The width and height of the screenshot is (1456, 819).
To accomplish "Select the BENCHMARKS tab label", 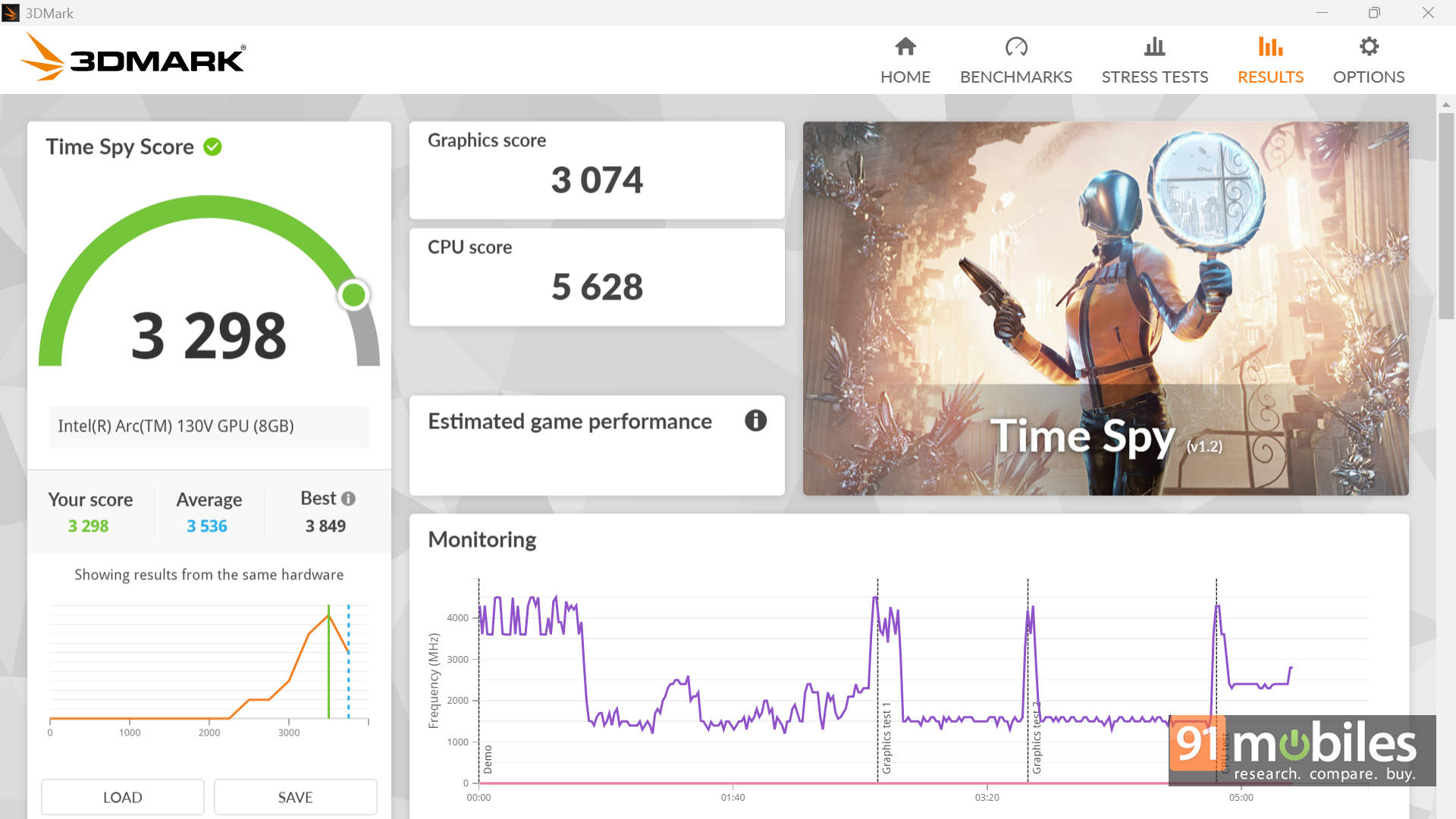I will (1015, 77).
